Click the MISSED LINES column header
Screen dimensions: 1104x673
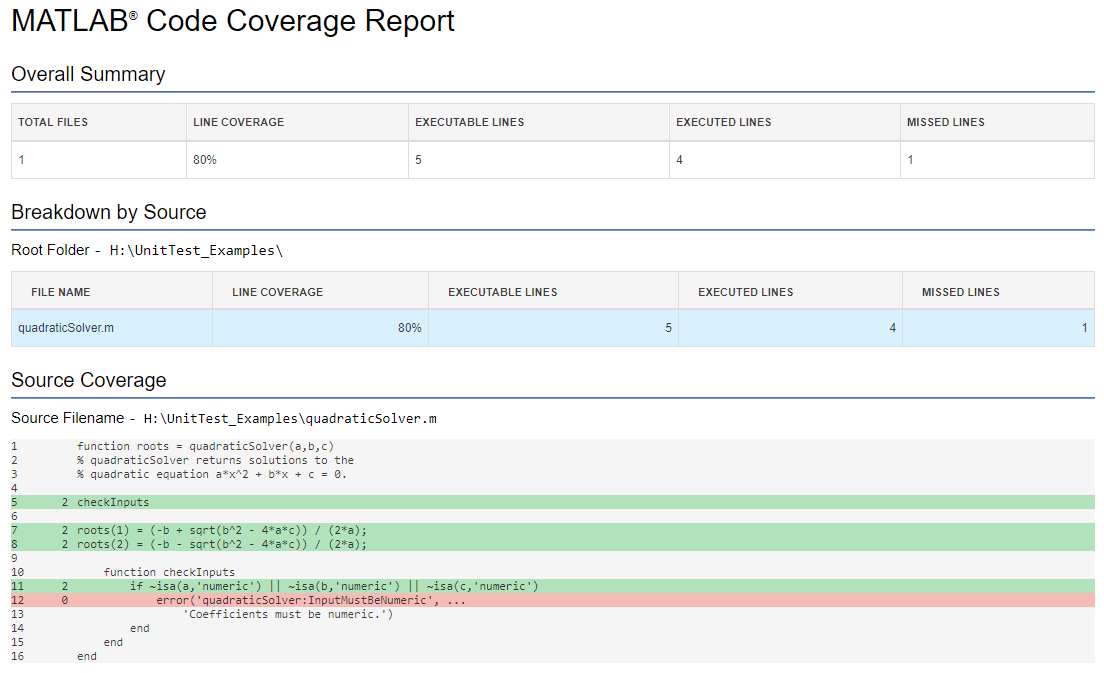coord(945,122)
